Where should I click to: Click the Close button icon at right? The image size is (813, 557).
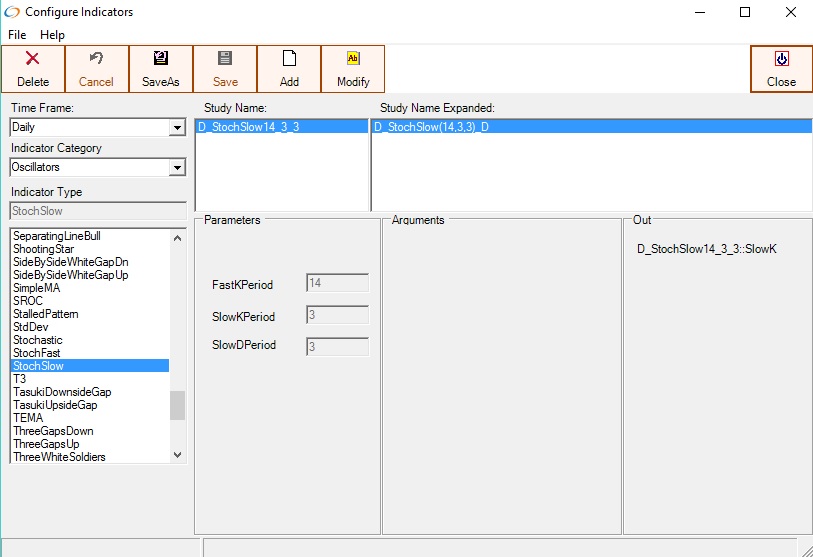tap(781, 59)
